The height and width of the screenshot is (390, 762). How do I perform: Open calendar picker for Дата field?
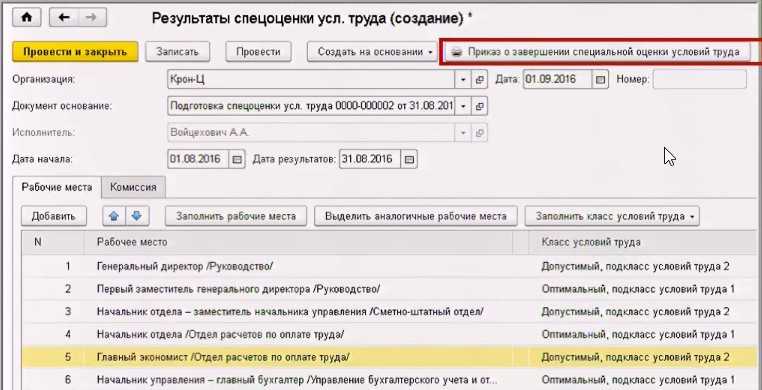(x=601, y=79)
